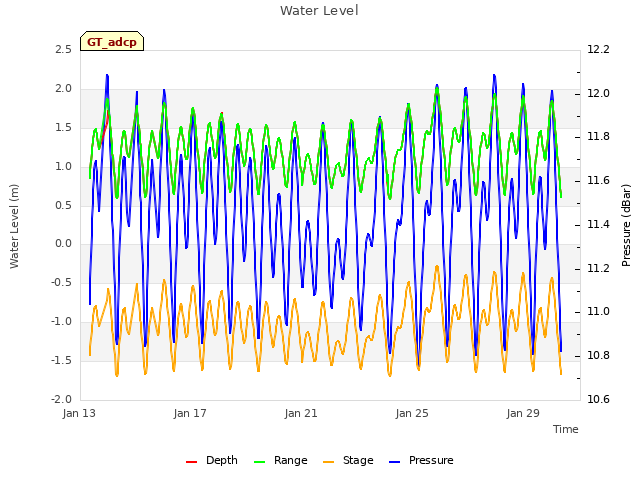The height and width of the screenshot is (480, 640).
Task: Click the Jan 21 date tick label
Action: click(x=301, y=413)
